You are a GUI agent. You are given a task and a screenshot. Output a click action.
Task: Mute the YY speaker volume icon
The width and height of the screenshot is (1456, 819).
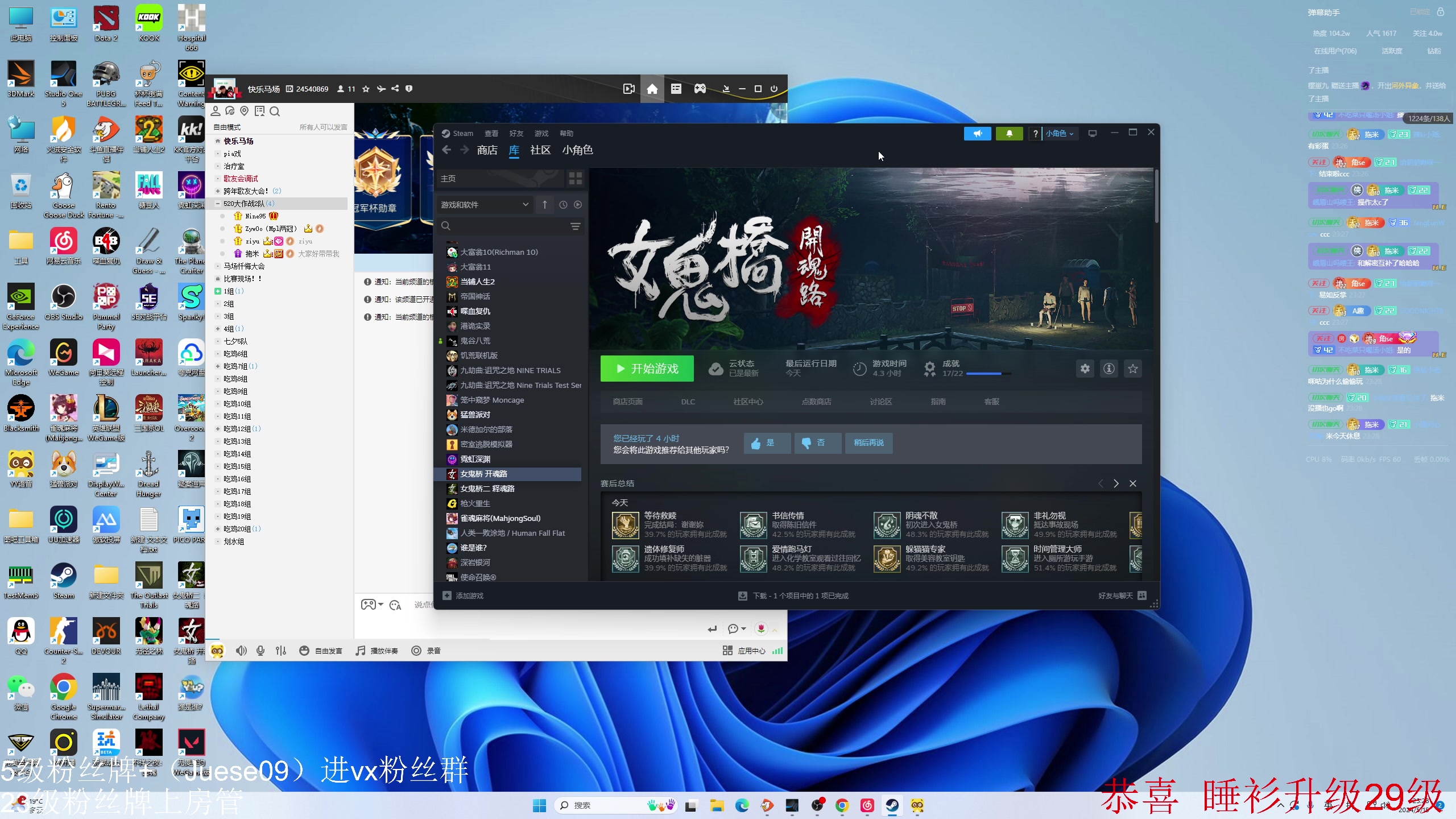tap(241, 651)
